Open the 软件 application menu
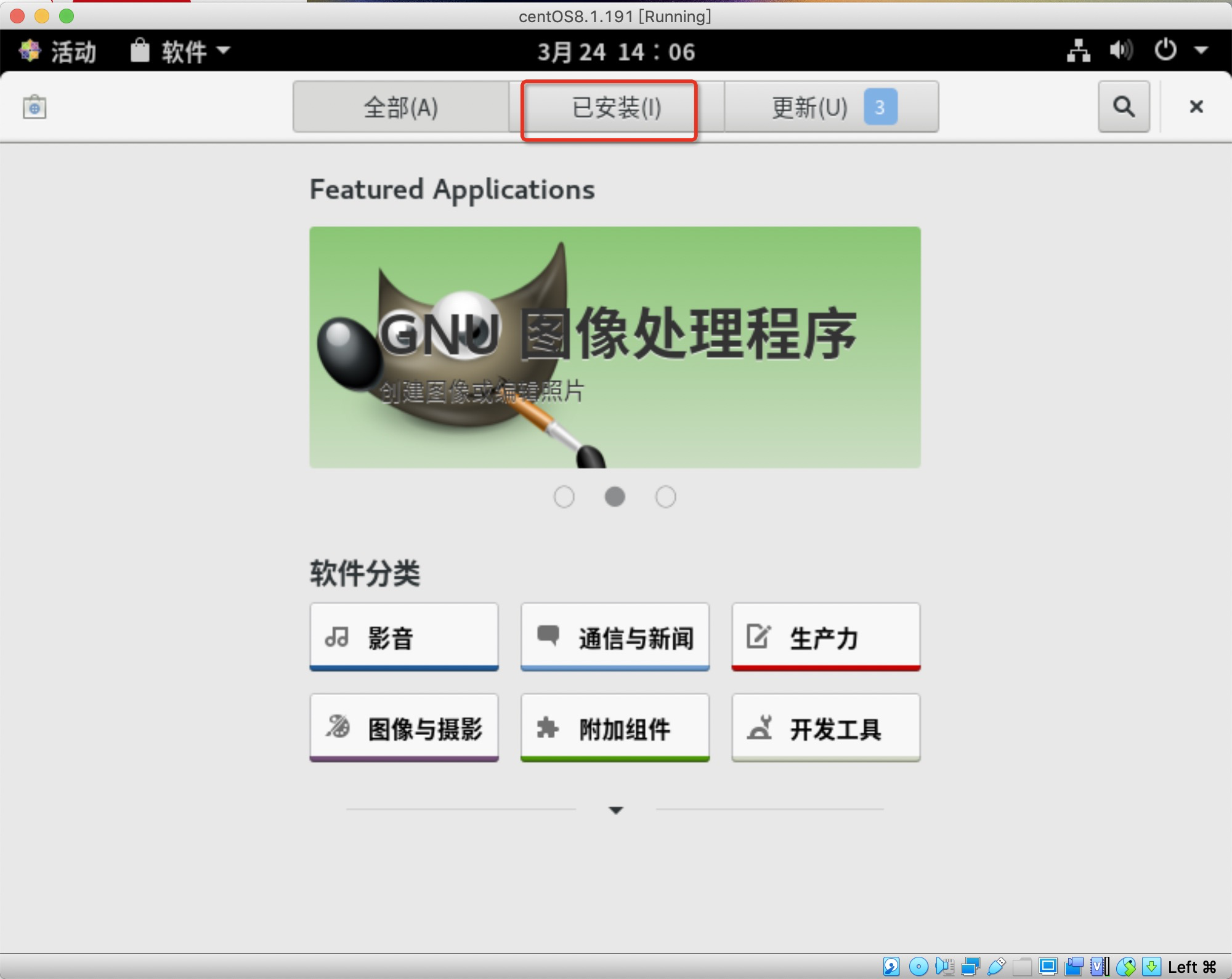The image size is (1232, 979). (x=179, y=51)
